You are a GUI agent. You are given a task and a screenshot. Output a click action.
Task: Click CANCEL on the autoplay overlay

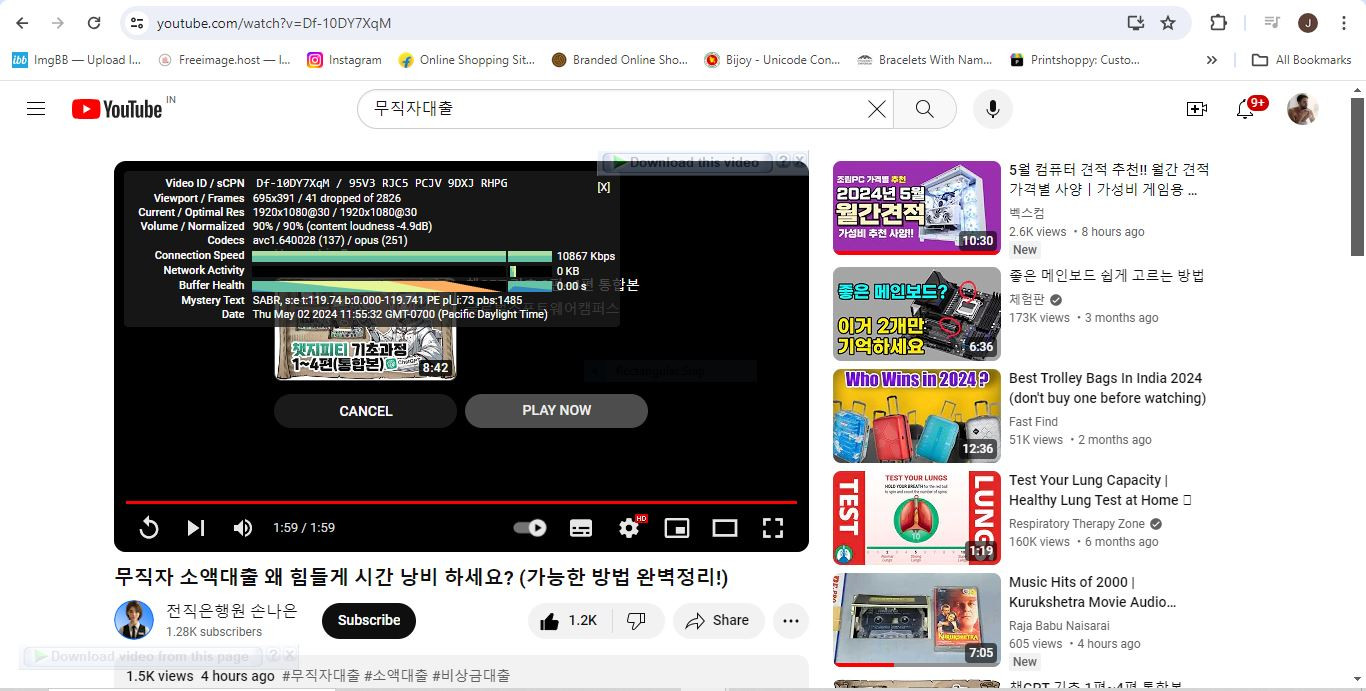(365, 411)
